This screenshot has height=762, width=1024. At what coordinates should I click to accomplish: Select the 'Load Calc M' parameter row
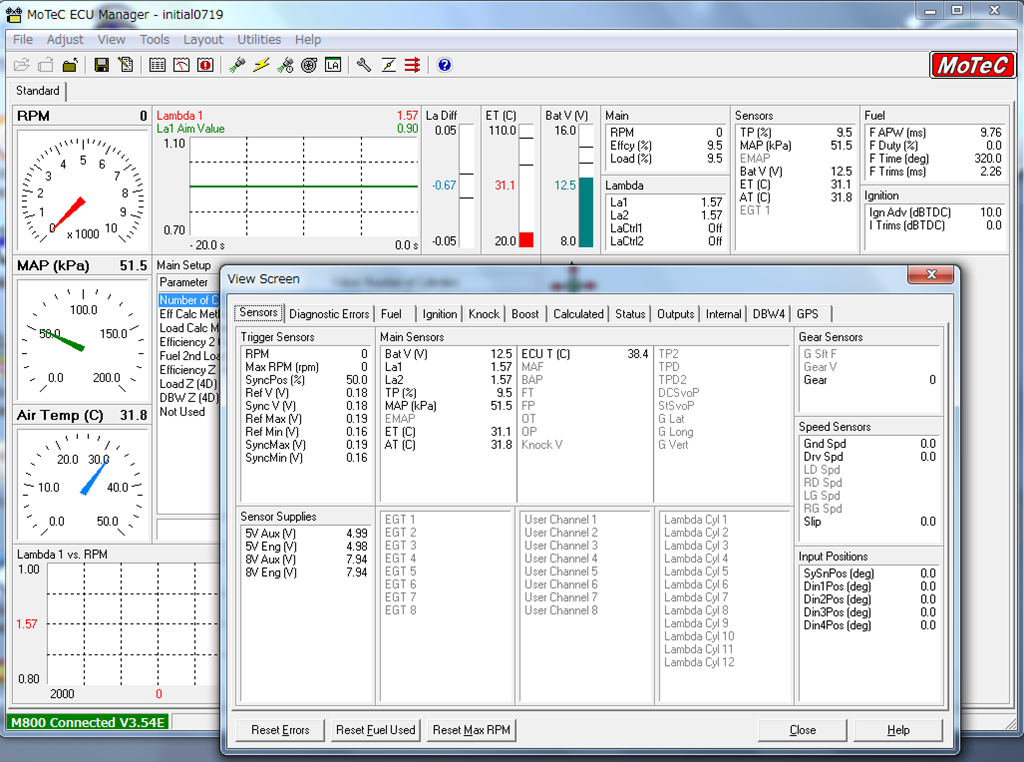click(x=189, y=328)
